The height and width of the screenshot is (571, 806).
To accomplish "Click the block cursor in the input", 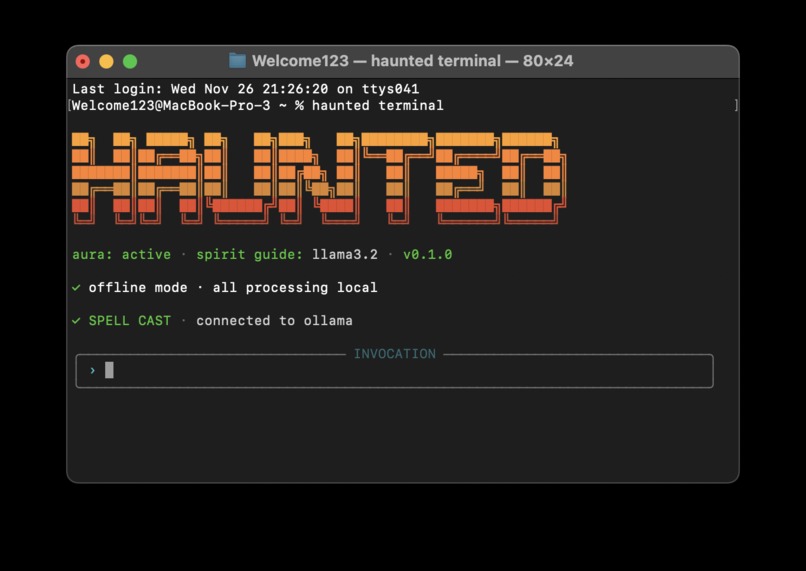I will point(109,370).
